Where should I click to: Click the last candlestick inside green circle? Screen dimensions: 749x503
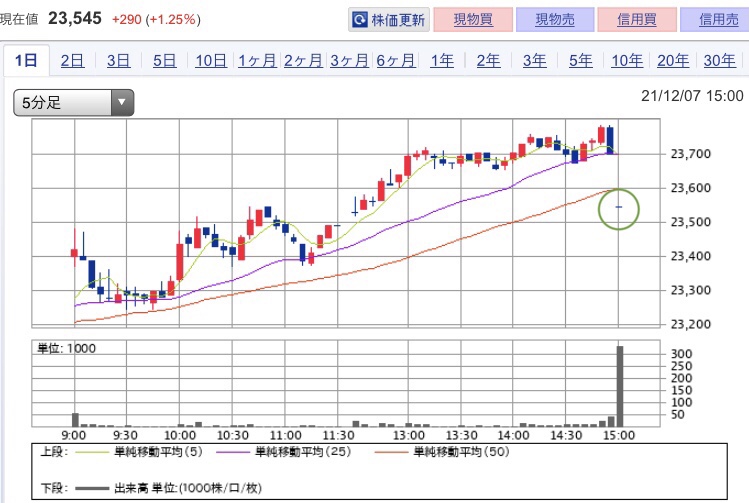tap(619, 207)
